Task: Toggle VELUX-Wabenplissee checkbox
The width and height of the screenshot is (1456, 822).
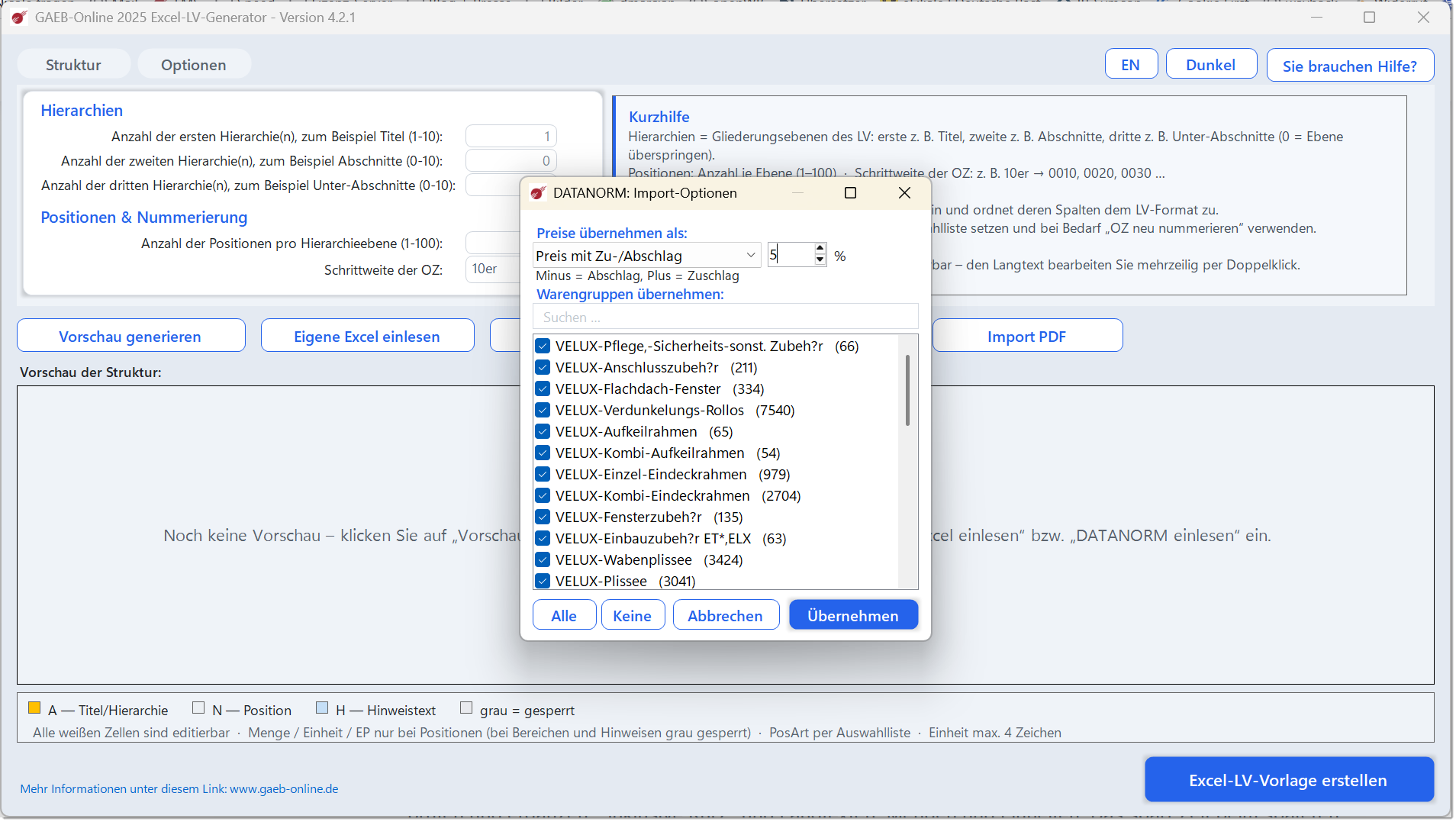Action: coord(543,559)
